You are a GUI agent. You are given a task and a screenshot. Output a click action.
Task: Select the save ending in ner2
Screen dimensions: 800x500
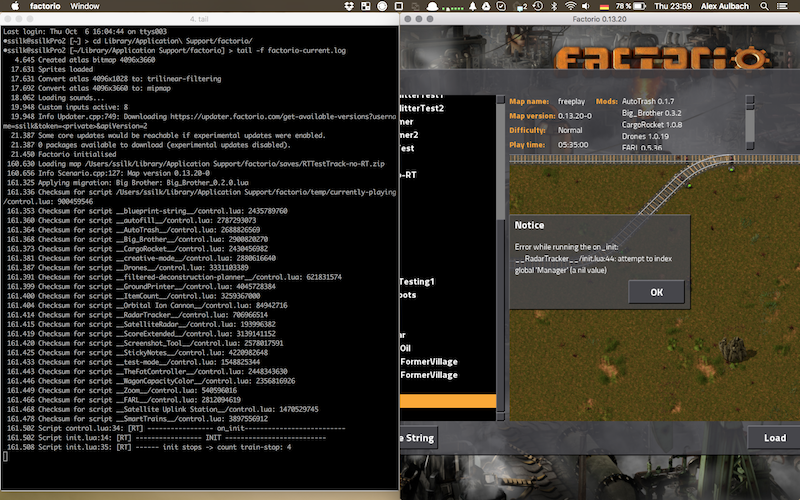click(x=409, y=135)
